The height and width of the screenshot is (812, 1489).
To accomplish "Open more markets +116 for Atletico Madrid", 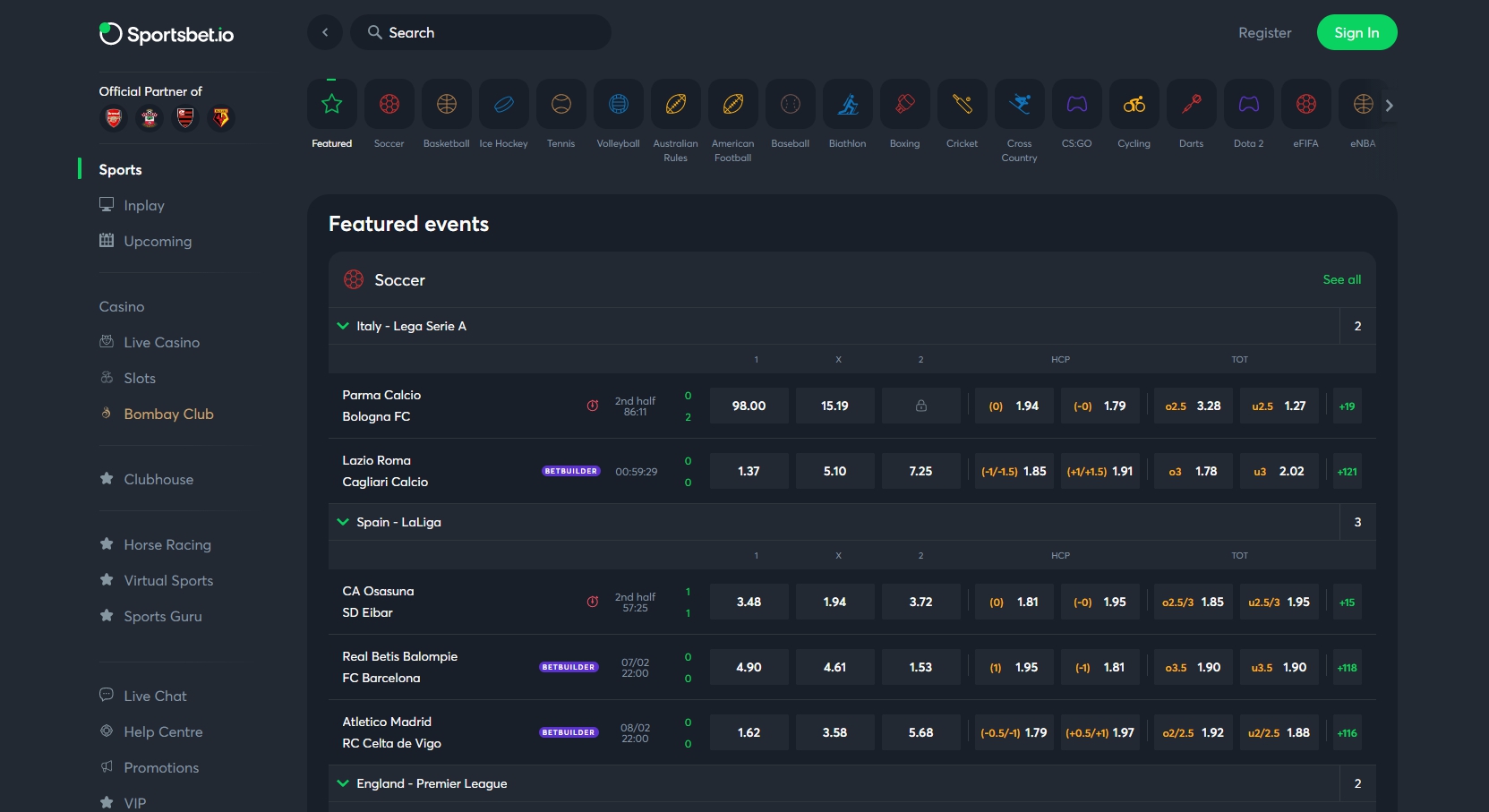I will 1348,732.
